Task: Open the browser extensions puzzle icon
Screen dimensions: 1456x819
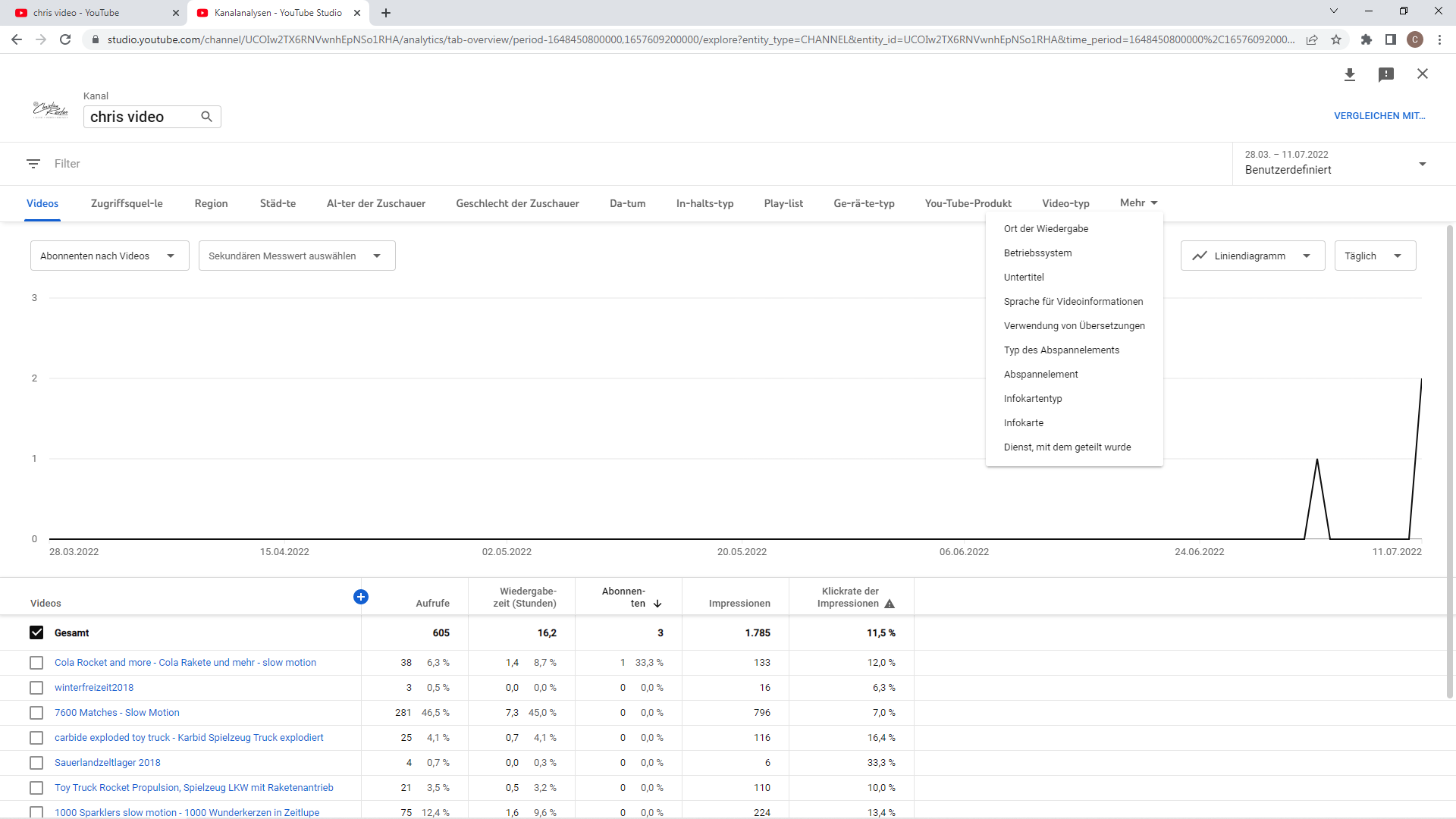Action: [x=1367, y=39]
